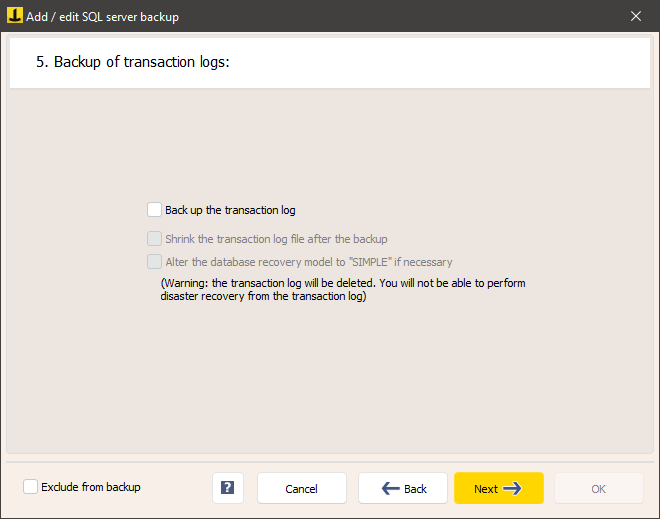The height and width of the screenshot is (519, 660).
Task: Enable the Back up the transaction log checkbox
Action: coord(154,210)
